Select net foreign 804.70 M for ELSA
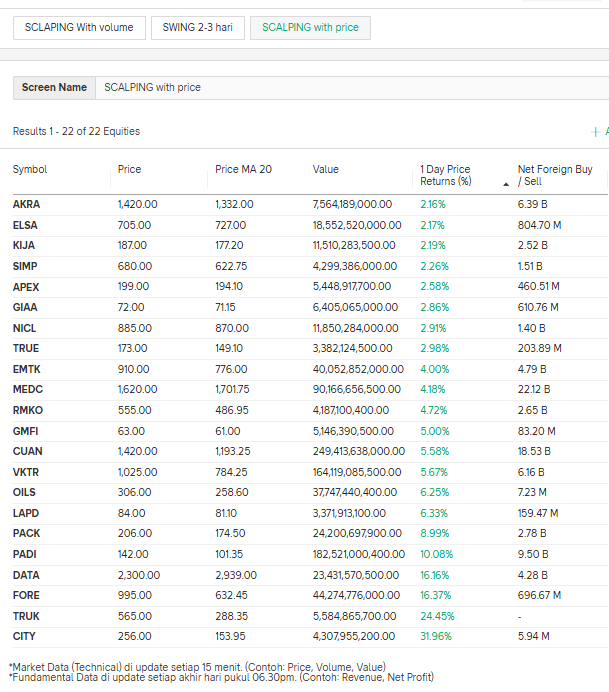609x692 pixels. tap(540, 226)
